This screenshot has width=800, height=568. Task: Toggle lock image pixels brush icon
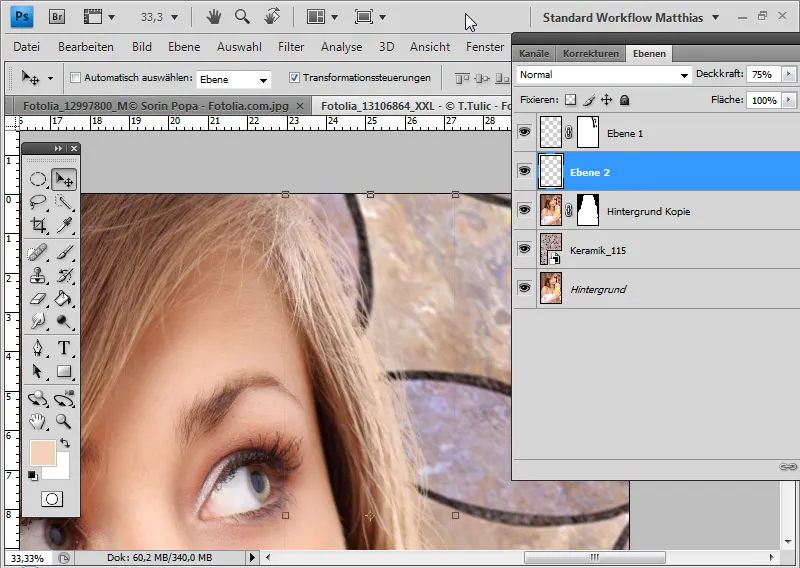[x=589, y=100]
